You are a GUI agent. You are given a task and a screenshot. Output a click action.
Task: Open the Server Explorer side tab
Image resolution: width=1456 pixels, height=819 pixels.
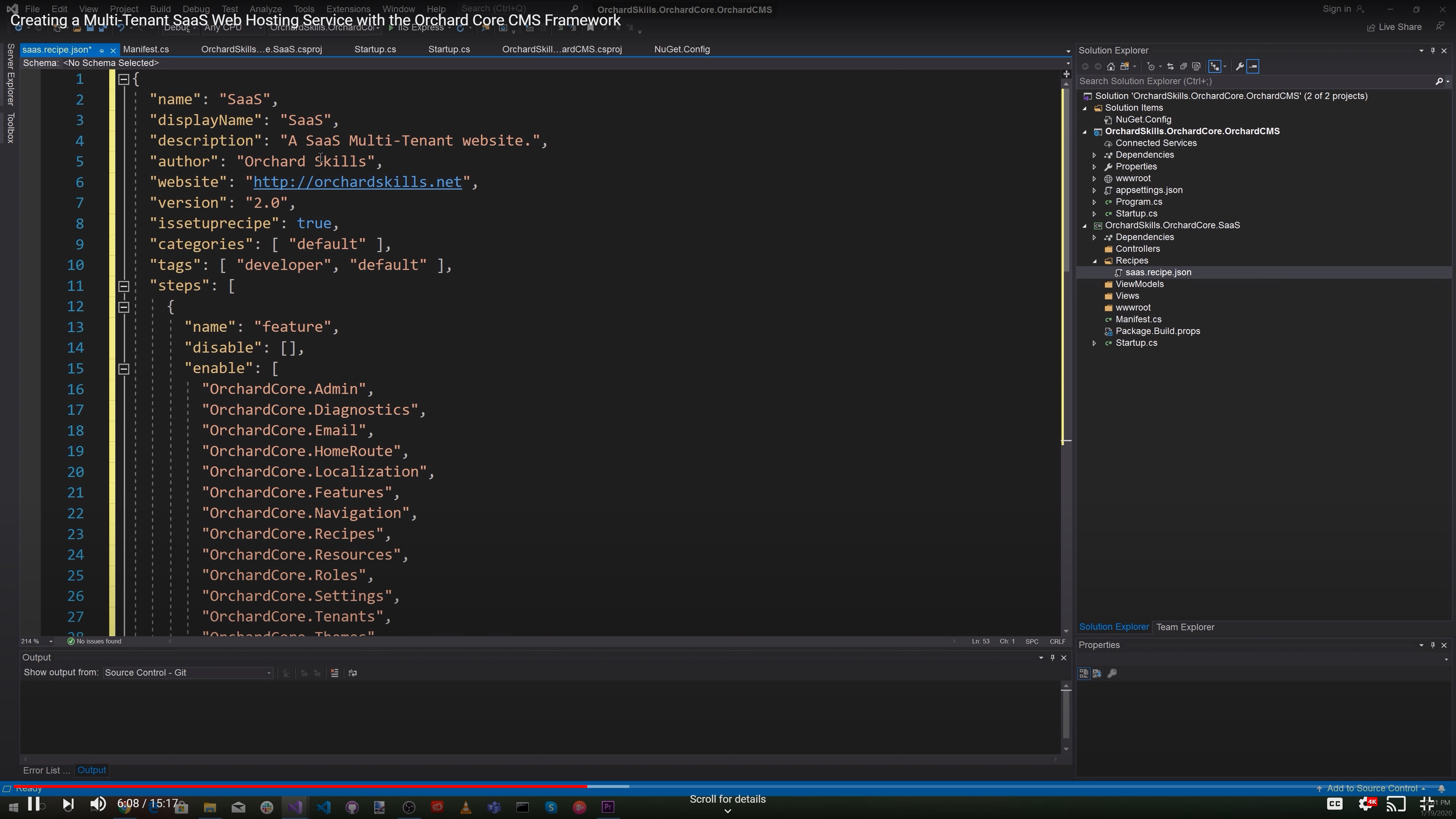coord(10,74)
